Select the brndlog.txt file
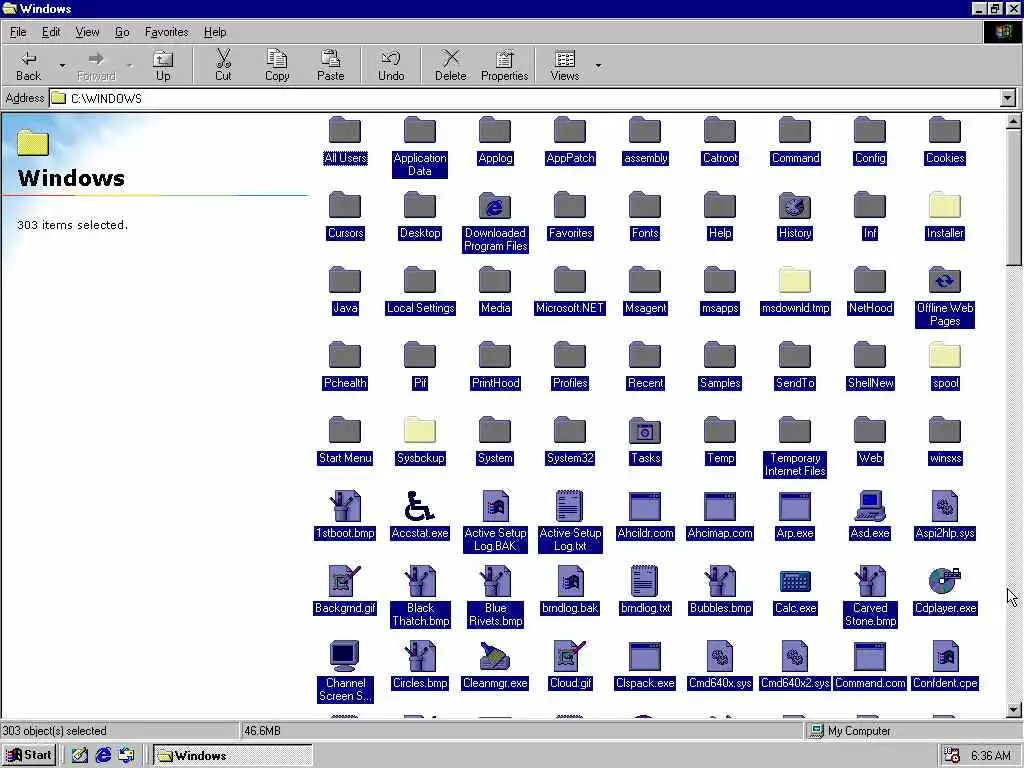This screenshot has width=1024, height=768. coord(645,590)
